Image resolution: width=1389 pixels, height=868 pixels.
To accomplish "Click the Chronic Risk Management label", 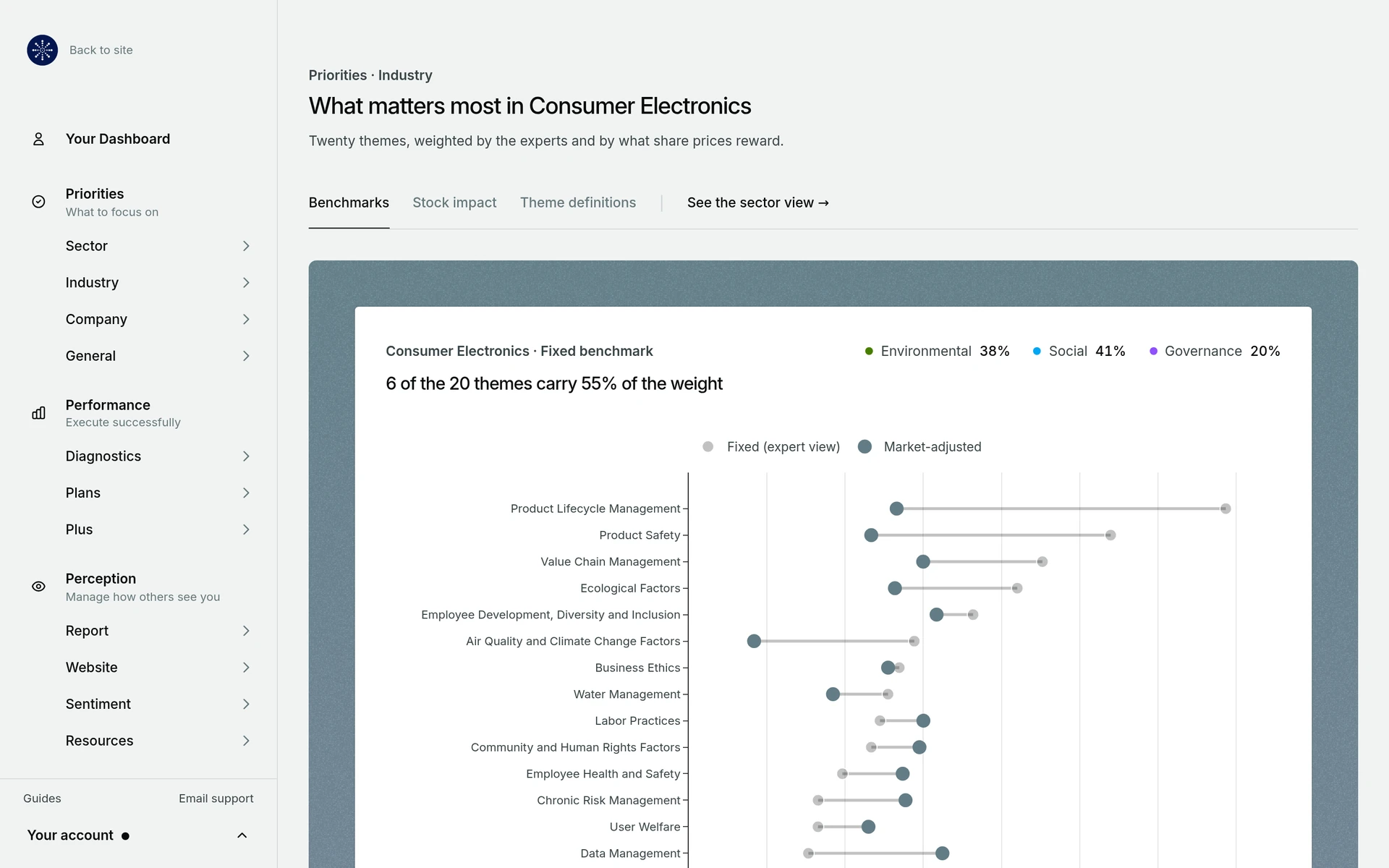I will pyautogui.click(x=608, y=800).
